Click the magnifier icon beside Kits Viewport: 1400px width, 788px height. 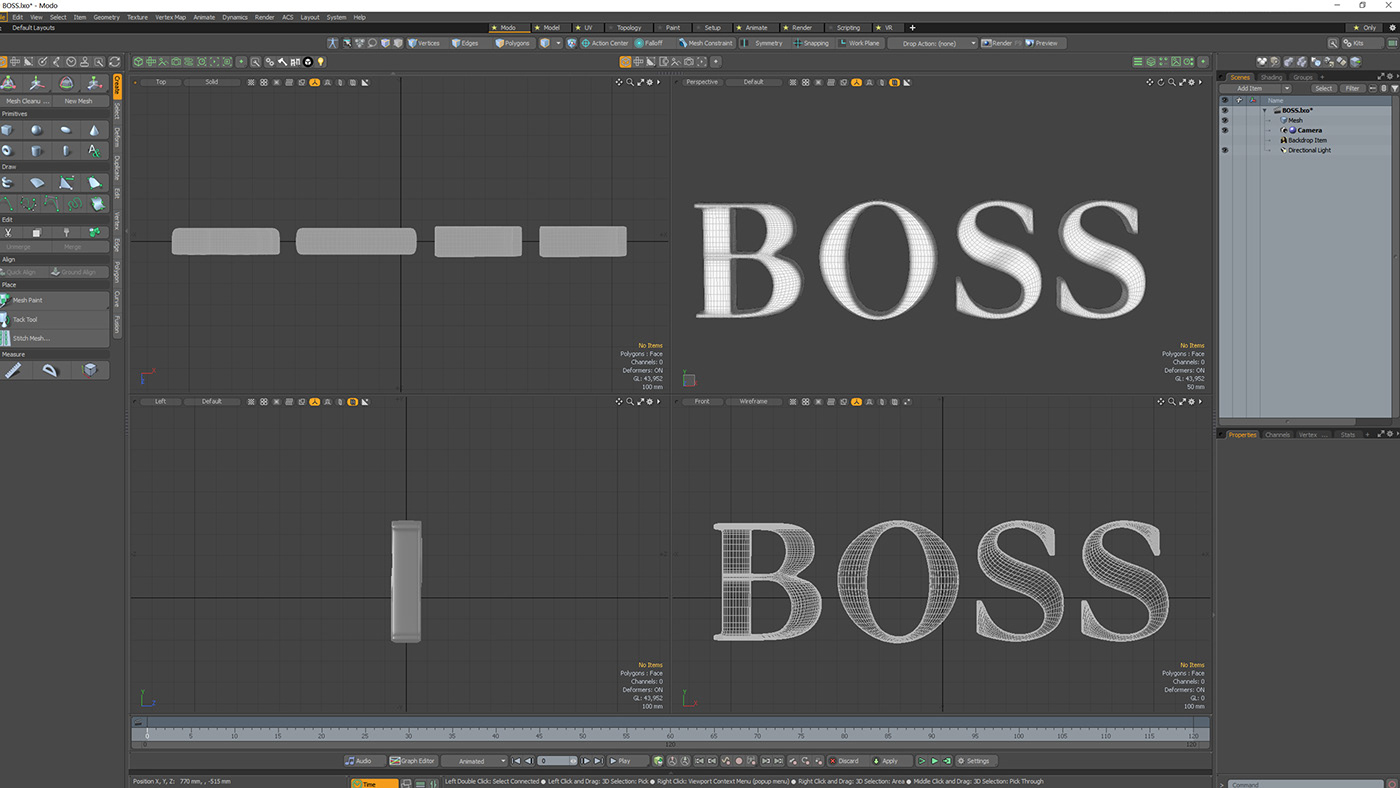pos(1333,43)
